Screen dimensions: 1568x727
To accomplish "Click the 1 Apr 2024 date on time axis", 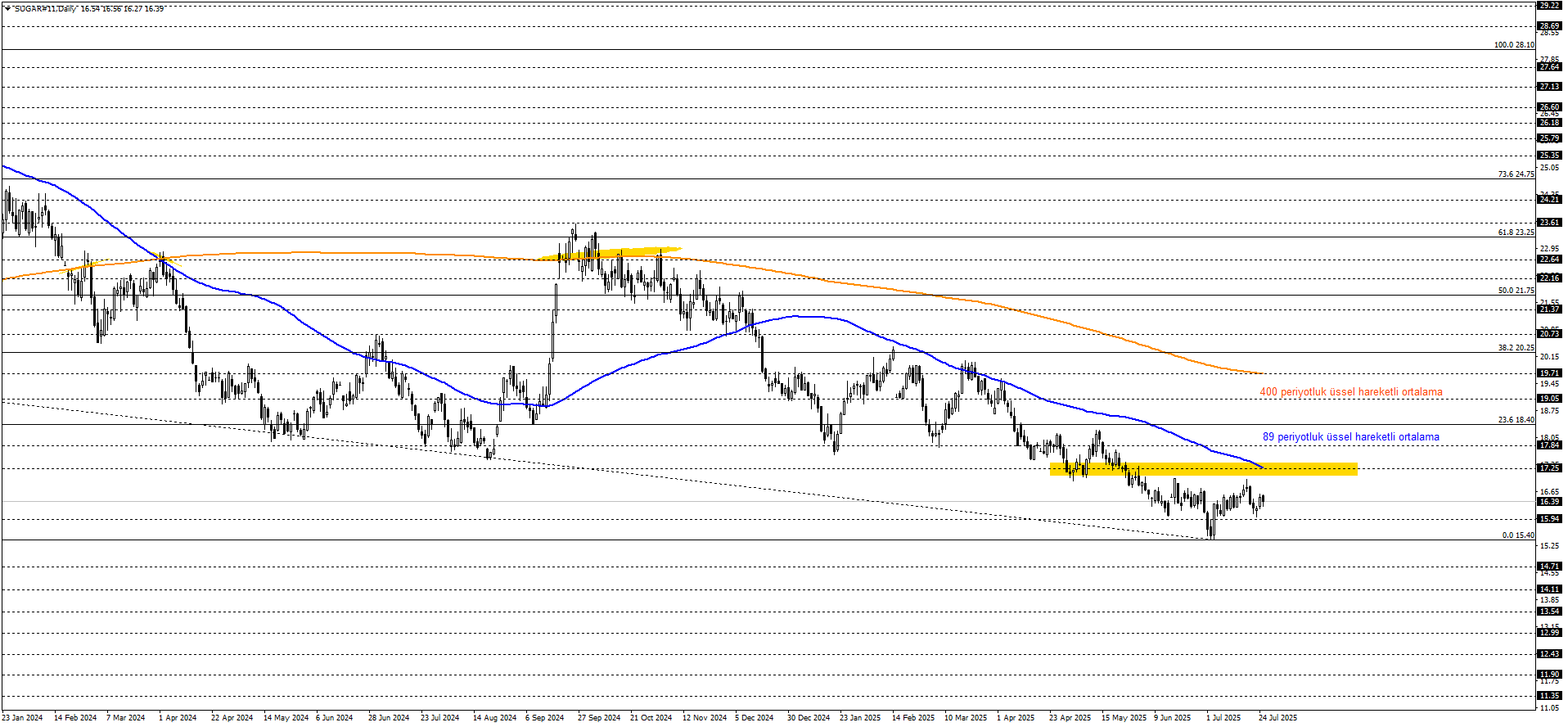I will point(178,718).
